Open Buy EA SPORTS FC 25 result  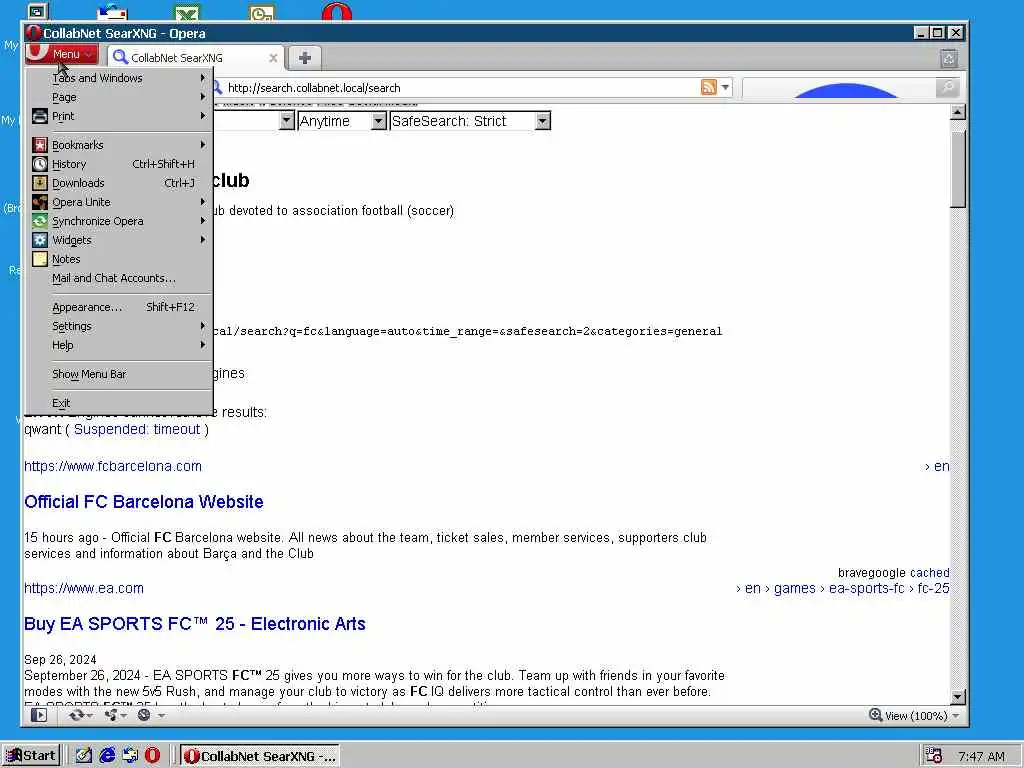click(195, 624)
